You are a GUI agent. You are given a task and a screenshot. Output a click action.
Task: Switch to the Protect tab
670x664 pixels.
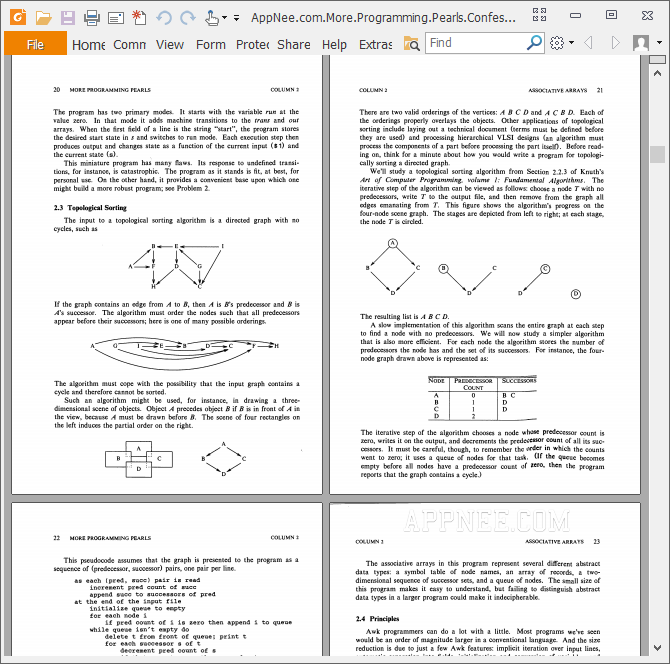click(252, 44)
